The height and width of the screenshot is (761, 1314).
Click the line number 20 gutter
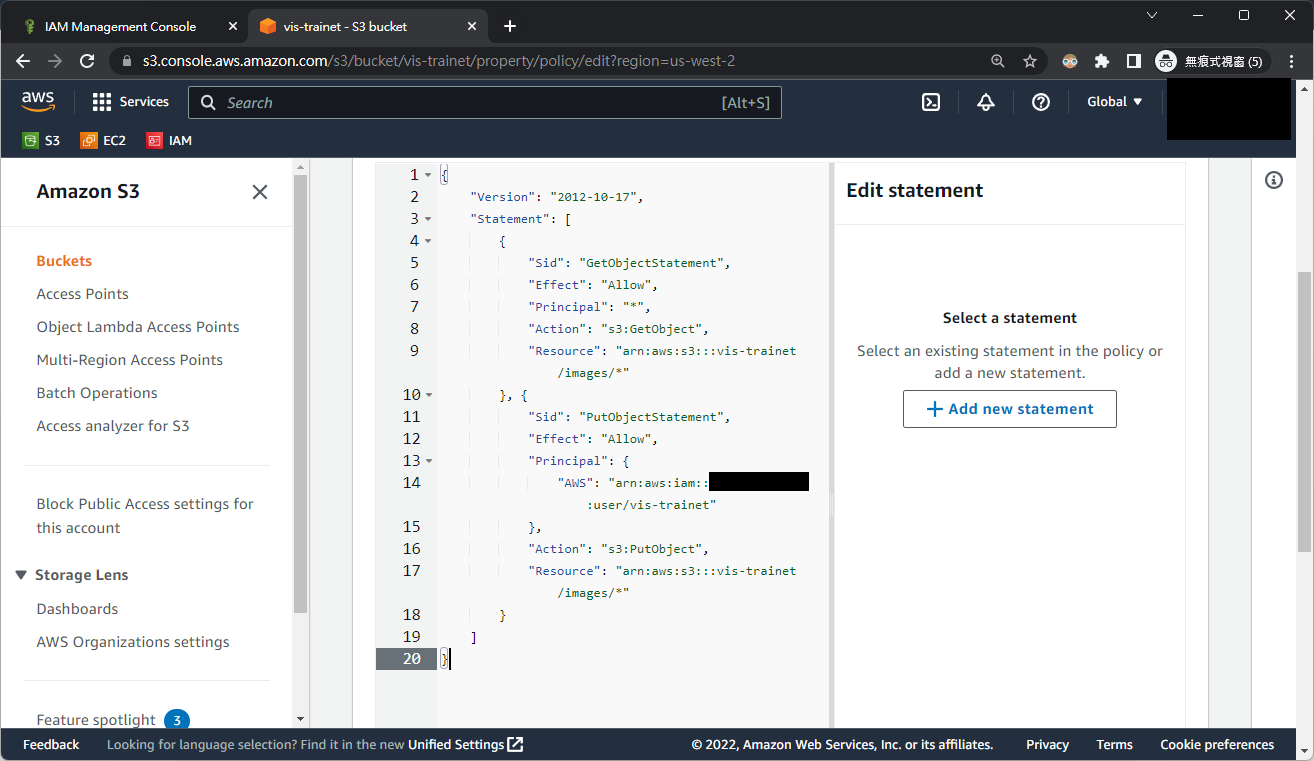(x=406, y=659)
